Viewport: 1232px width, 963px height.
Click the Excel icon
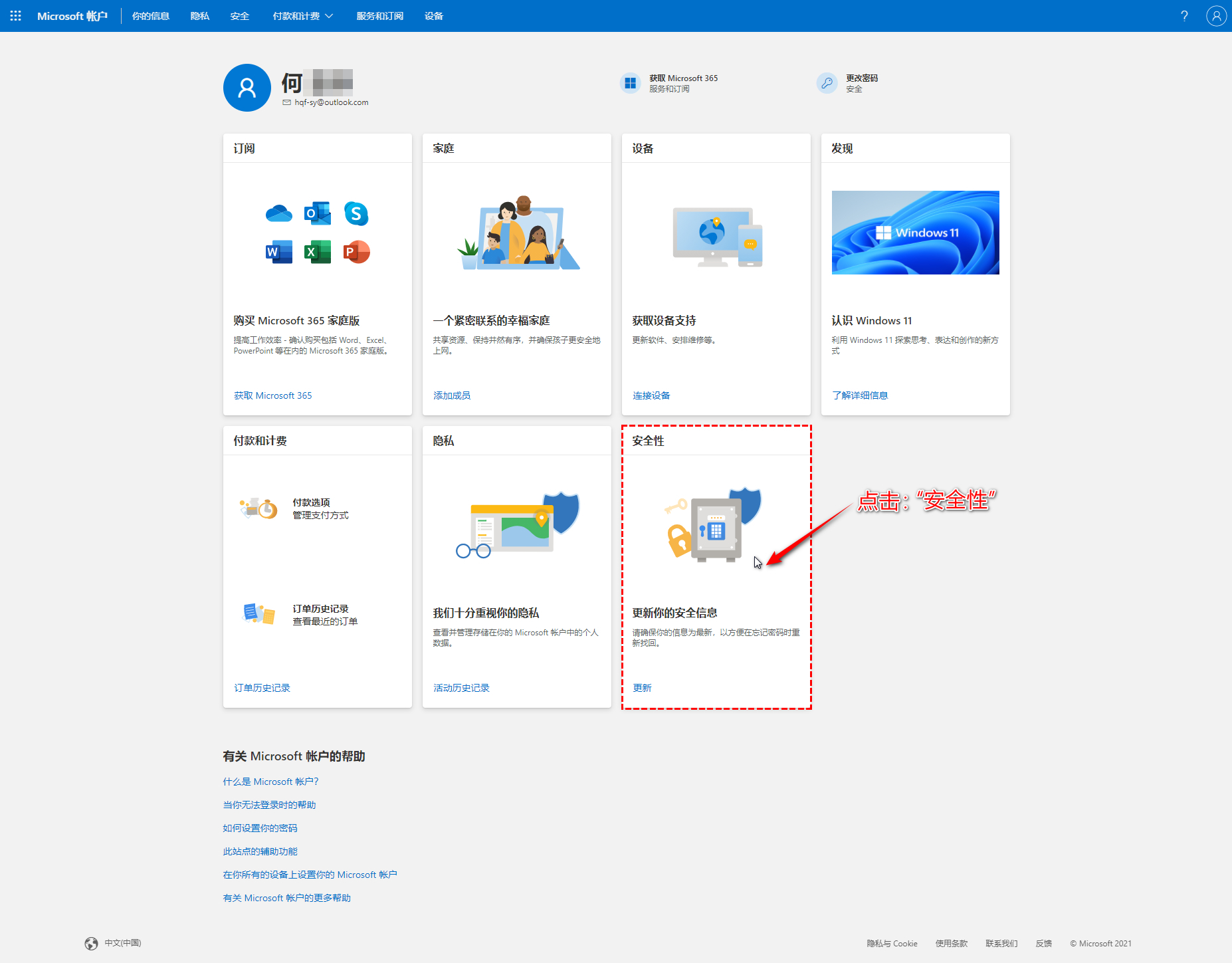coord(318,252)
